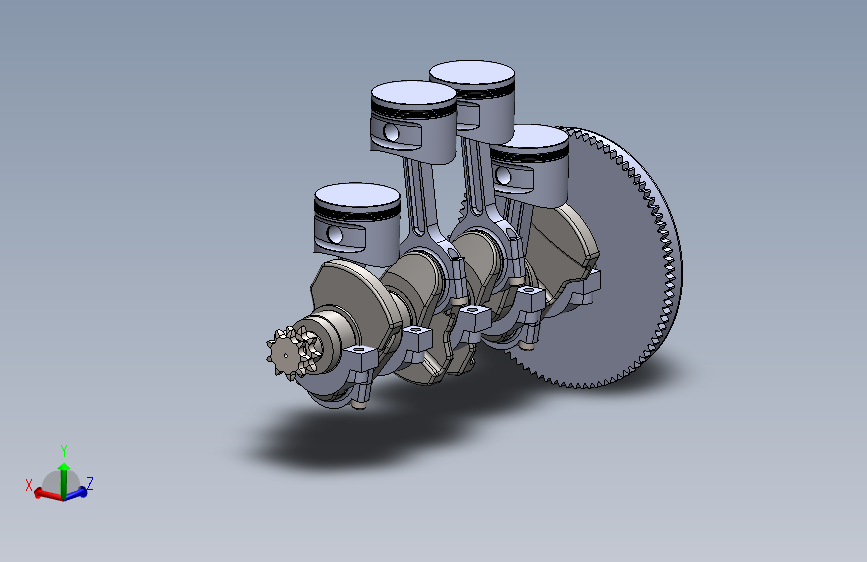Viewport: 867px width, 562px height.
Task: Click the blue Z axis arrow of the triad
Action: coord(77,491)
